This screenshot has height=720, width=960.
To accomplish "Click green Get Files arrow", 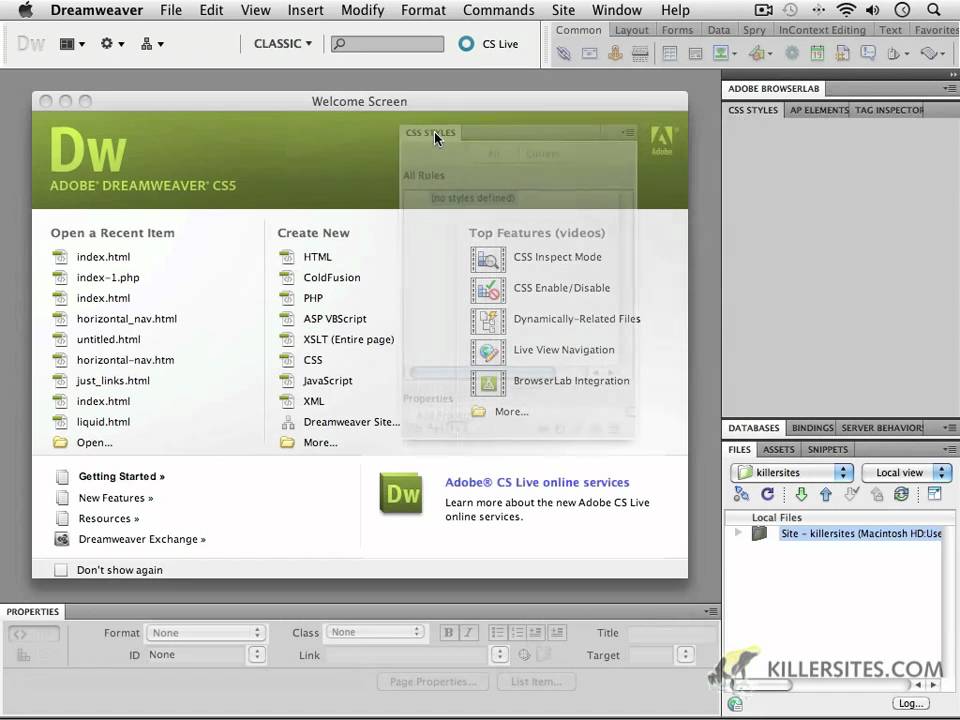I will coord(801,493).
